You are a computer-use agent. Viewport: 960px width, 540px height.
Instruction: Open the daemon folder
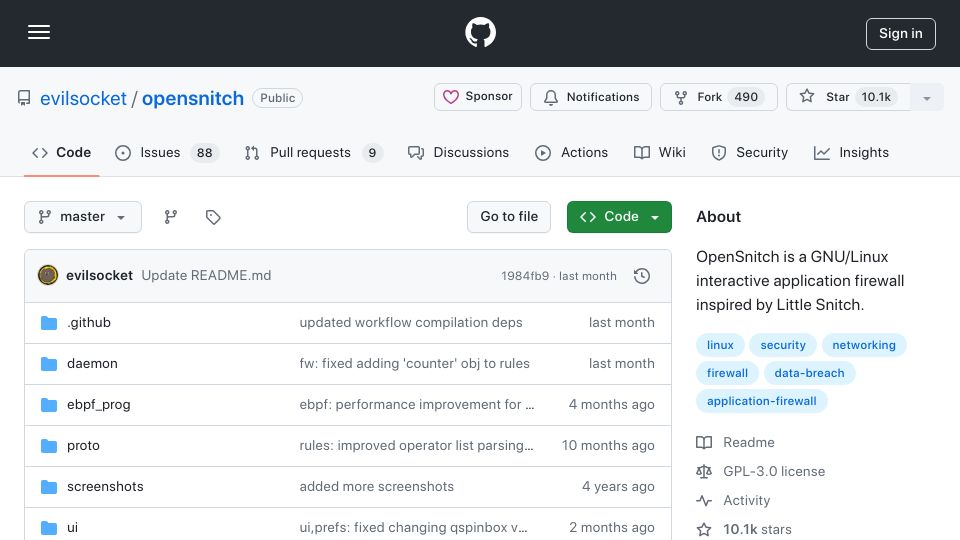point(92,364)
